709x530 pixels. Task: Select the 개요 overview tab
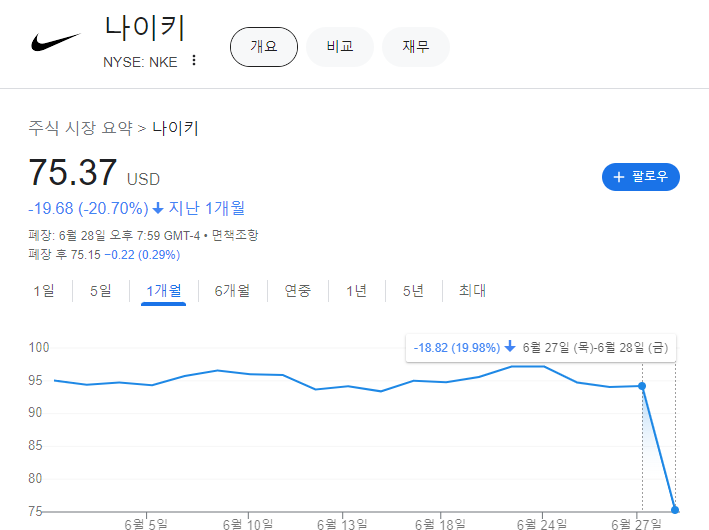264,47
